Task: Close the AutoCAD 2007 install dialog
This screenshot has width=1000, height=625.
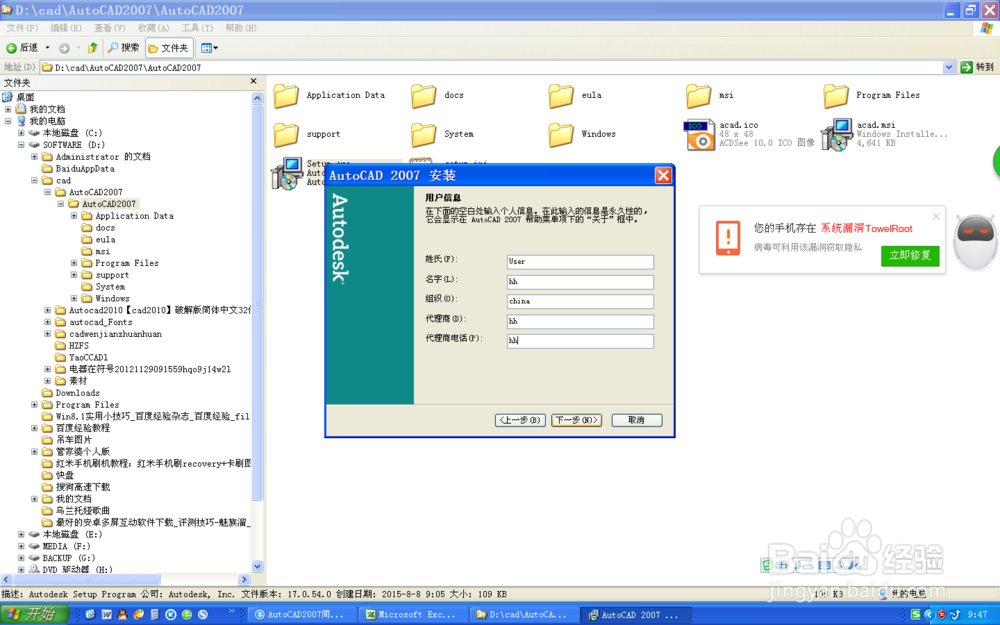Action: (663, 175)
